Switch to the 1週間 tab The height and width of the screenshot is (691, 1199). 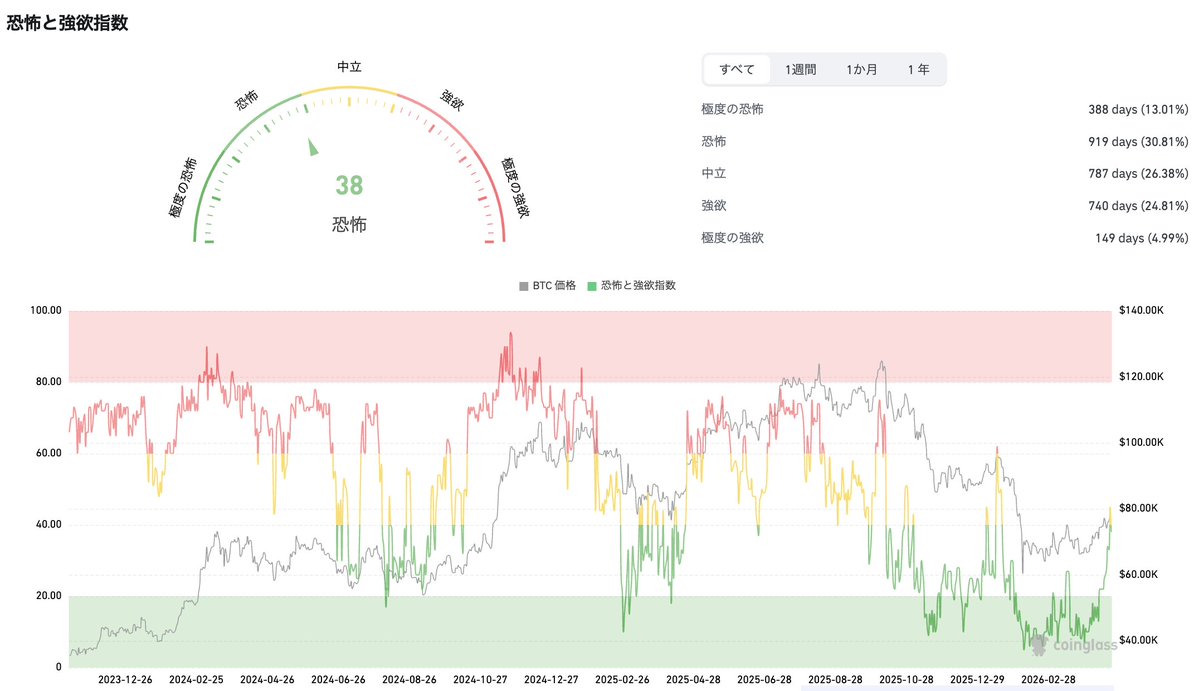[x=800, y=70]
